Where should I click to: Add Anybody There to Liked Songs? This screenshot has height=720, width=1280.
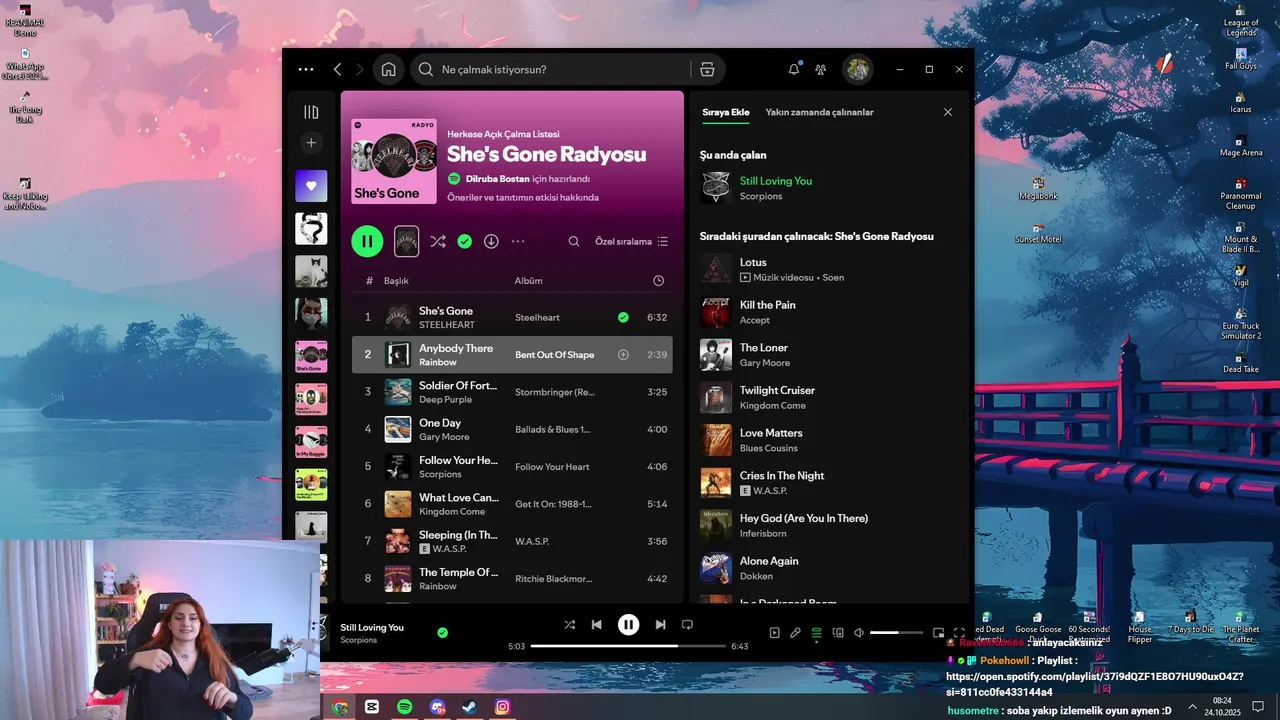623,355
